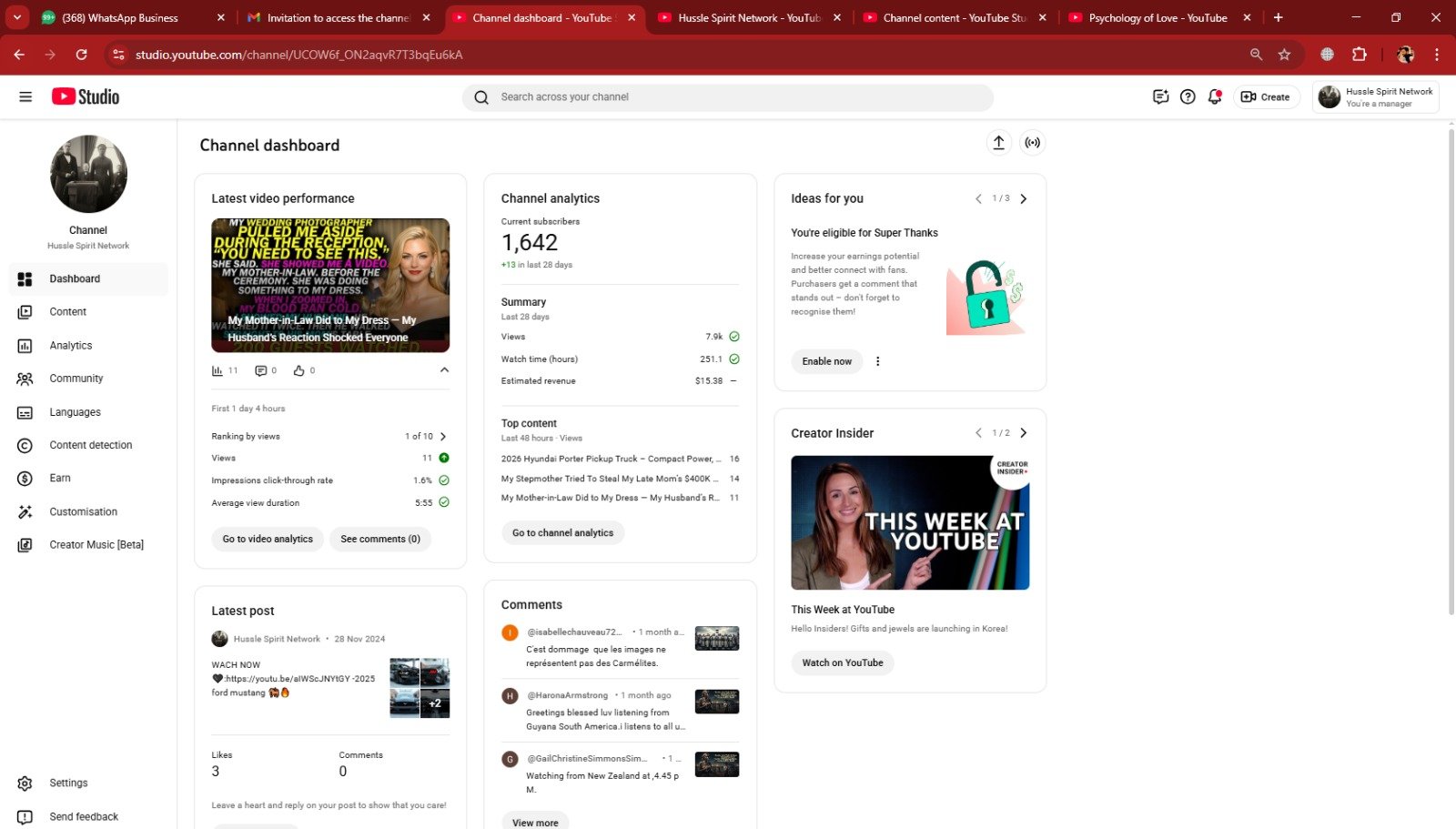The width and height of the screenshot is (1456, 829).
Task: Bookmark this page with the star icon
Action: point(1284,55)
